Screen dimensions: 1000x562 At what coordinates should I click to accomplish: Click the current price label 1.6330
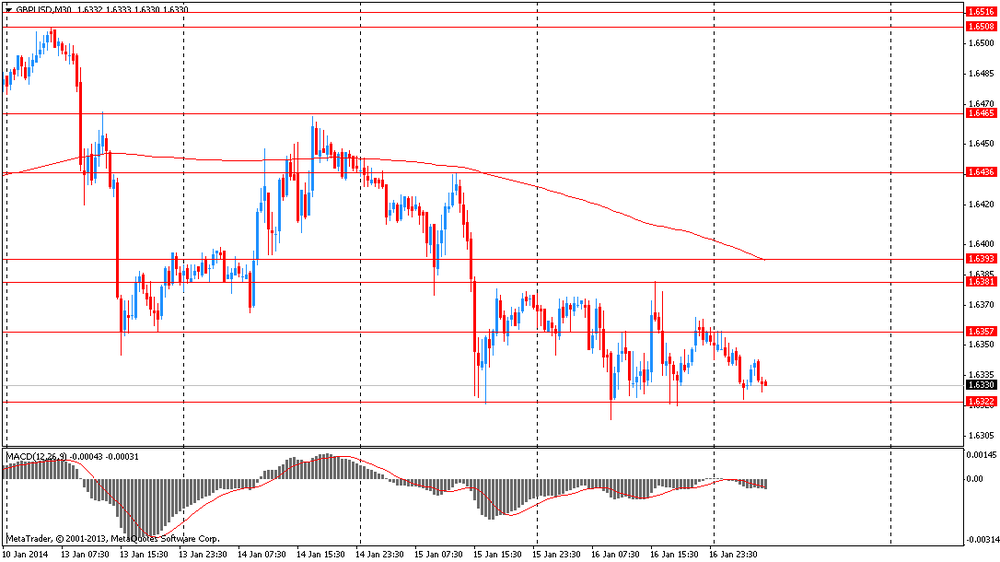[981, 385]
